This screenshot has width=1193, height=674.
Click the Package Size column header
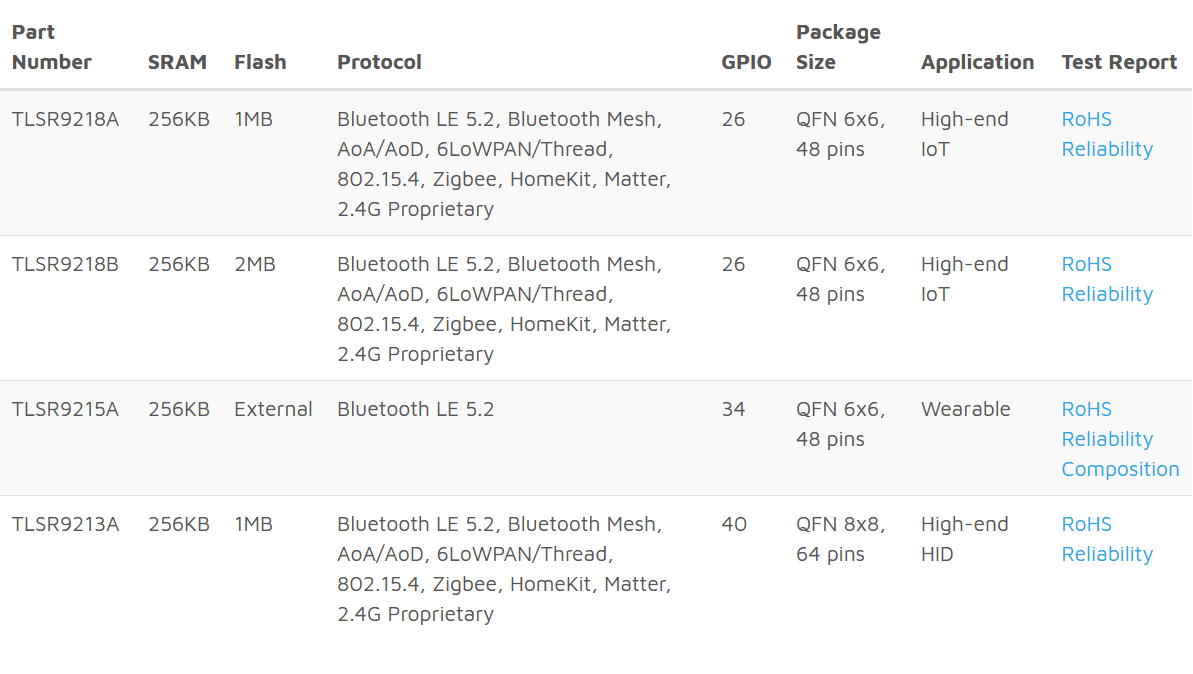click(837, 47)
